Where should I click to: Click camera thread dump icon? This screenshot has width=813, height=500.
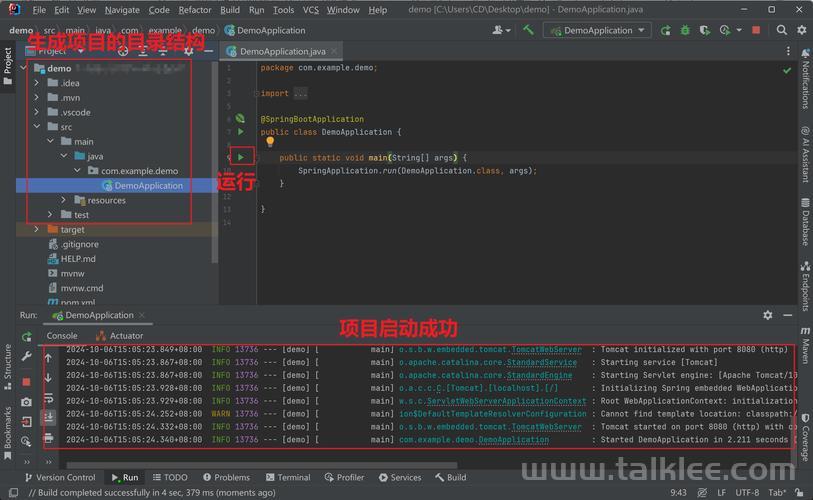pos(26,401)
